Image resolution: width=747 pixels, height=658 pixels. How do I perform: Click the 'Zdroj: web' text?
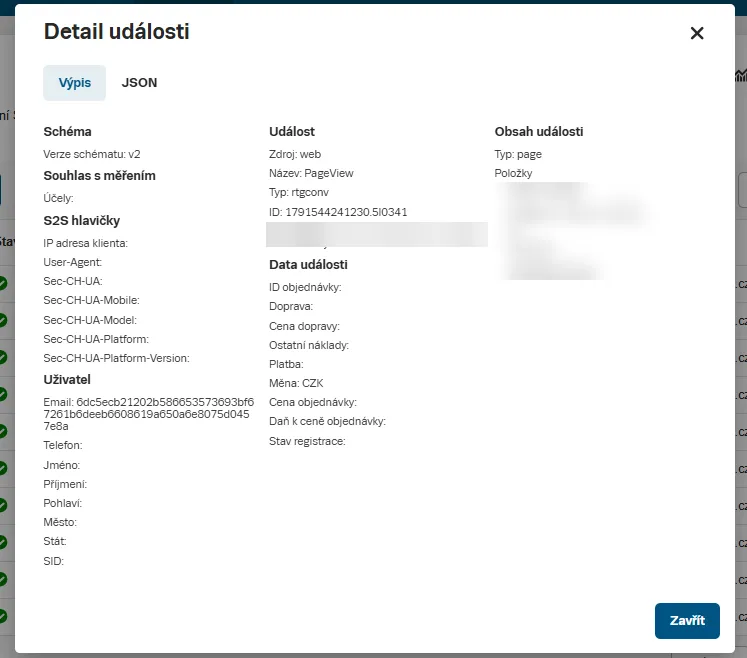(x=295, y=154)
